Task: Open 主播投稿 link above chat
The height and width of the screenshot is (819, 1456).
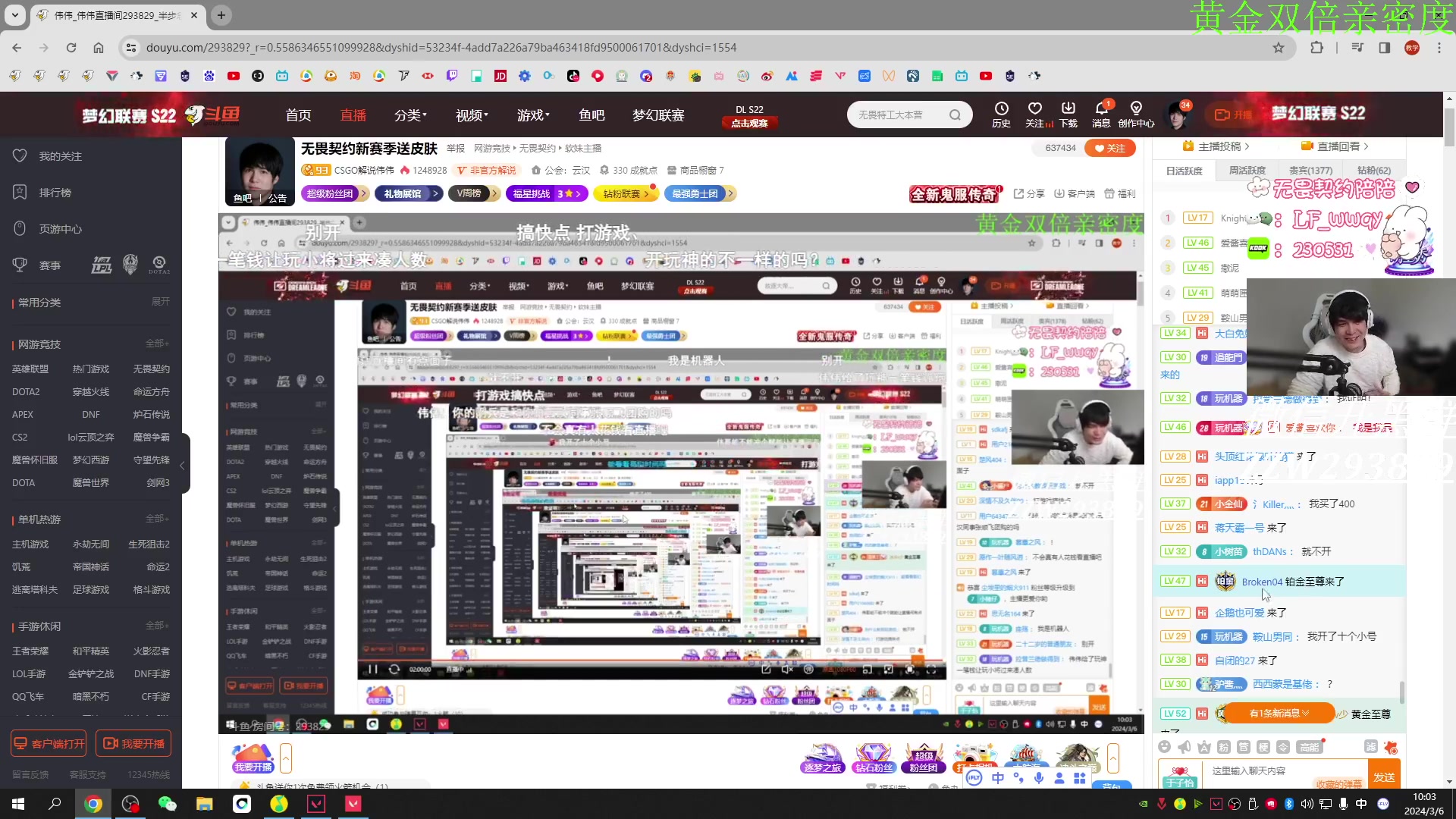Action: pos(1216,146)
